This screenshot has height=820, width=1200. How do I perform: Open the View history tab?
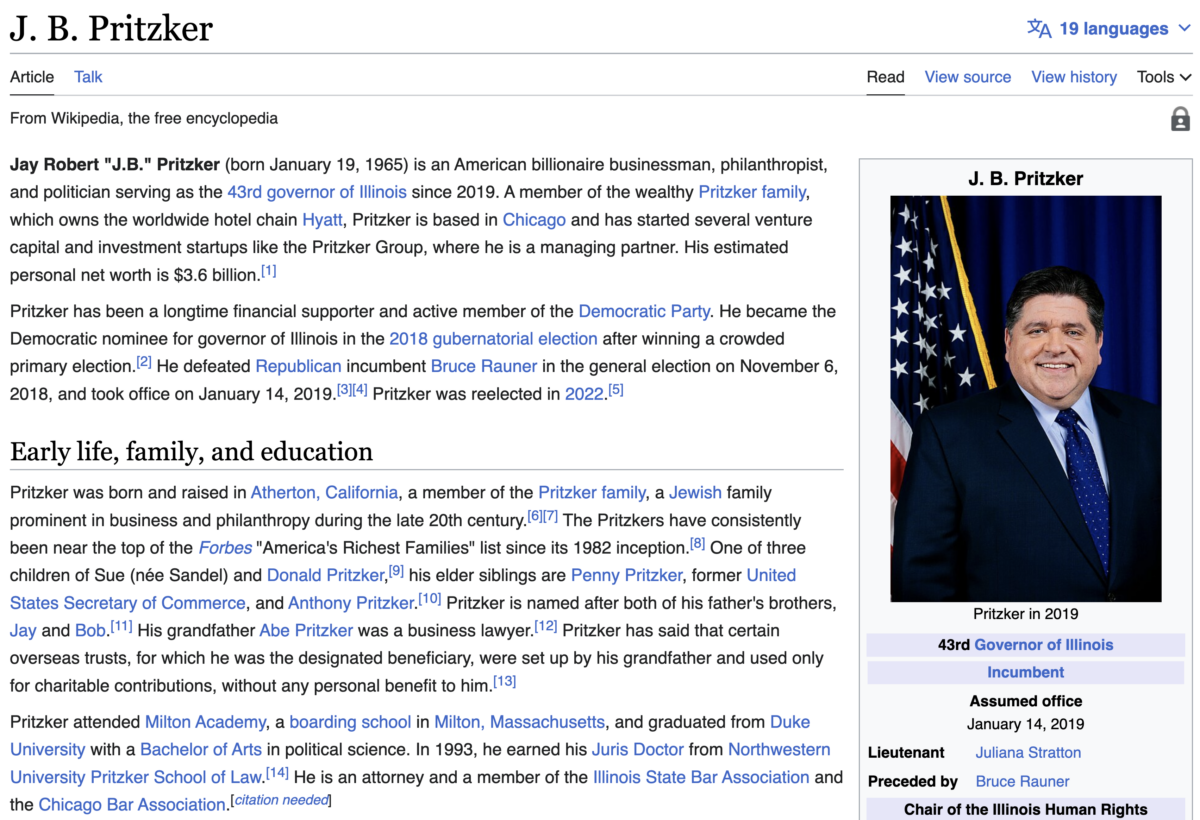click(x=1074, y=77)
